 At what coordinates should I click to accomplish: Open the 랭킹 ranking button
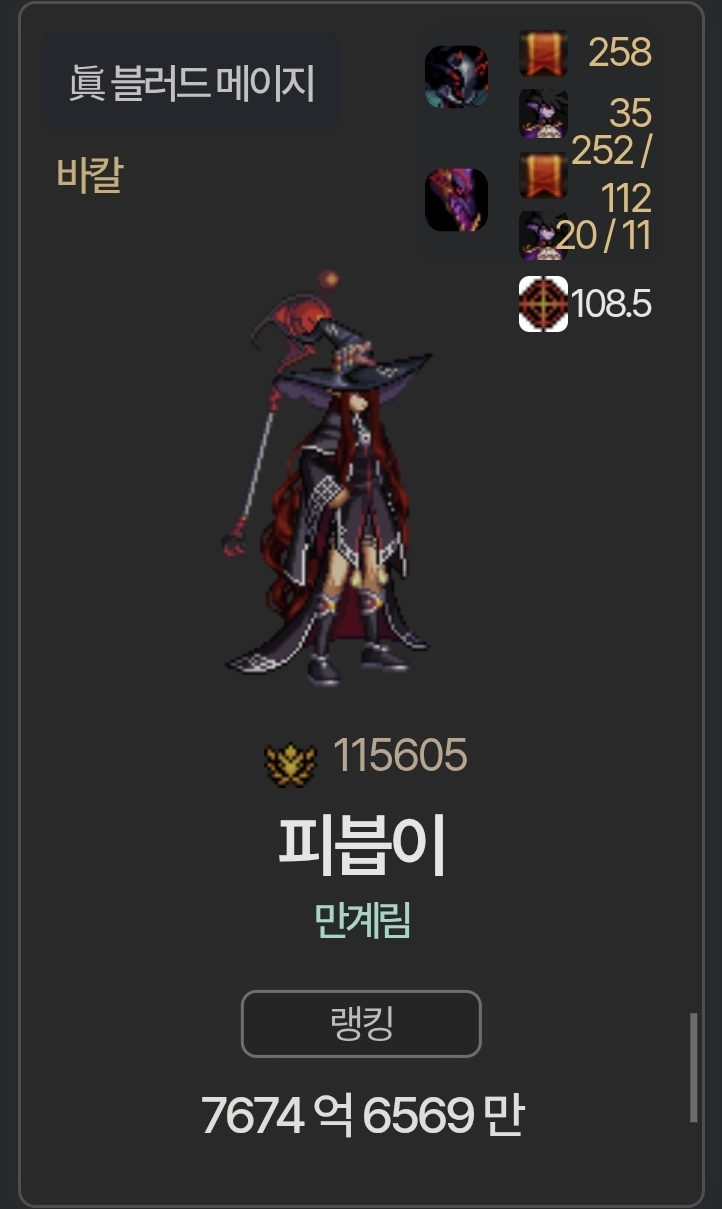point(361,1024)
